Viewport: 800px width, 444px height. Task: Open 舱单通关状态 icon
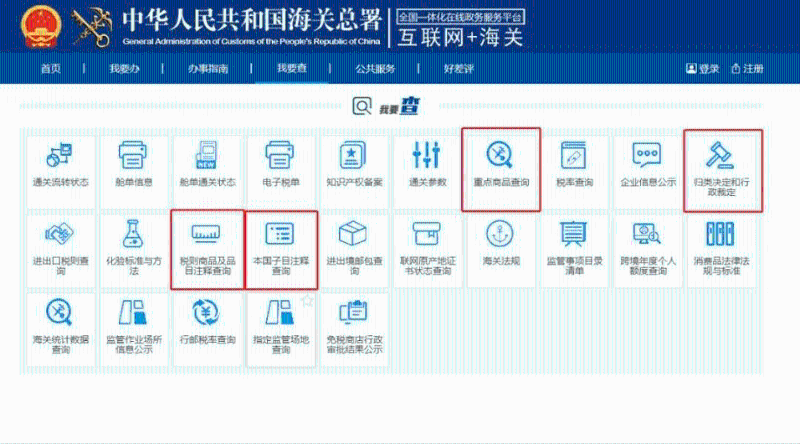207,155
